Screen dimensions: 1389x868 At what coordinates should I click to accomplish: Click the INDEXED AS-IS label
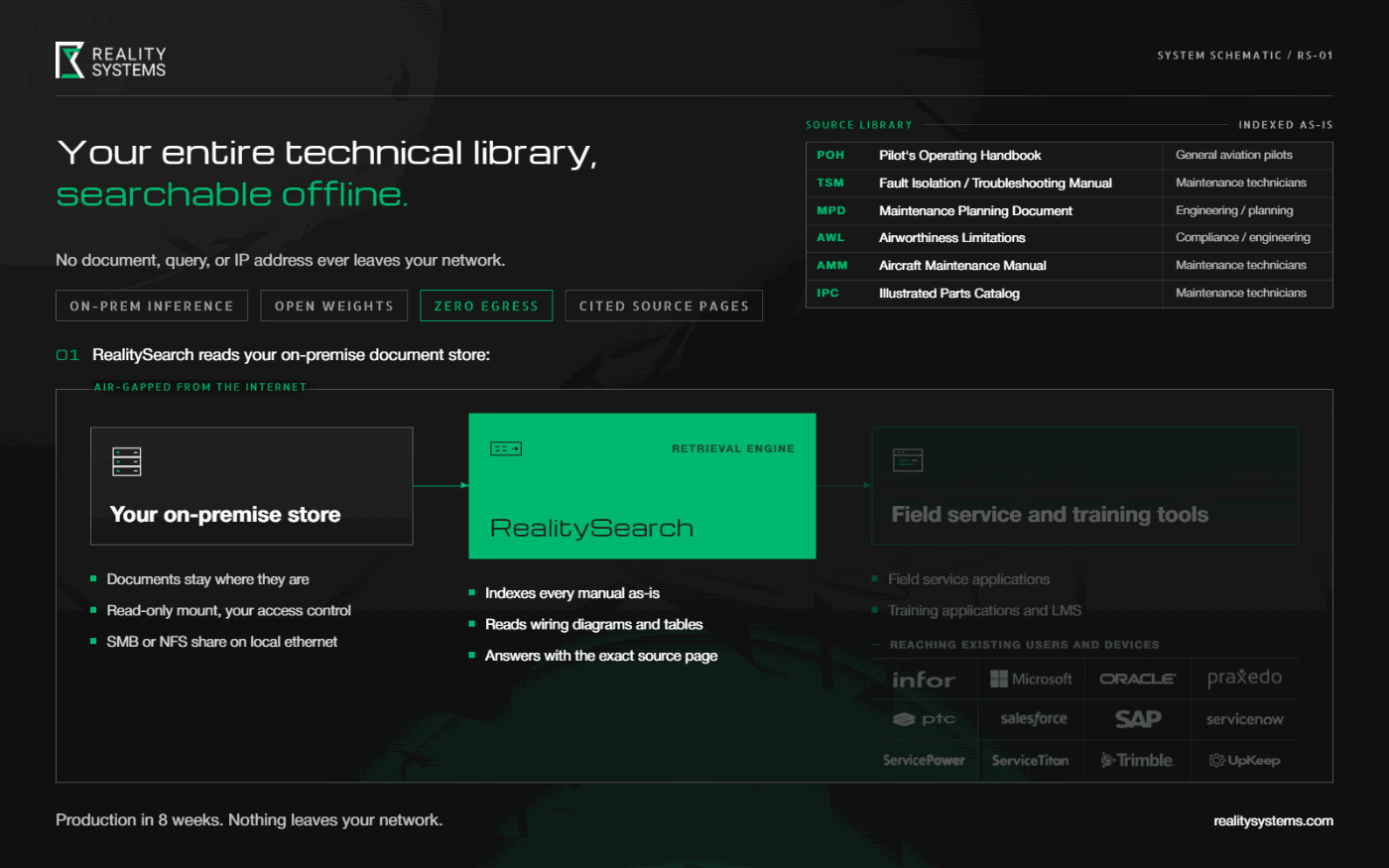tap(1286, 125)
